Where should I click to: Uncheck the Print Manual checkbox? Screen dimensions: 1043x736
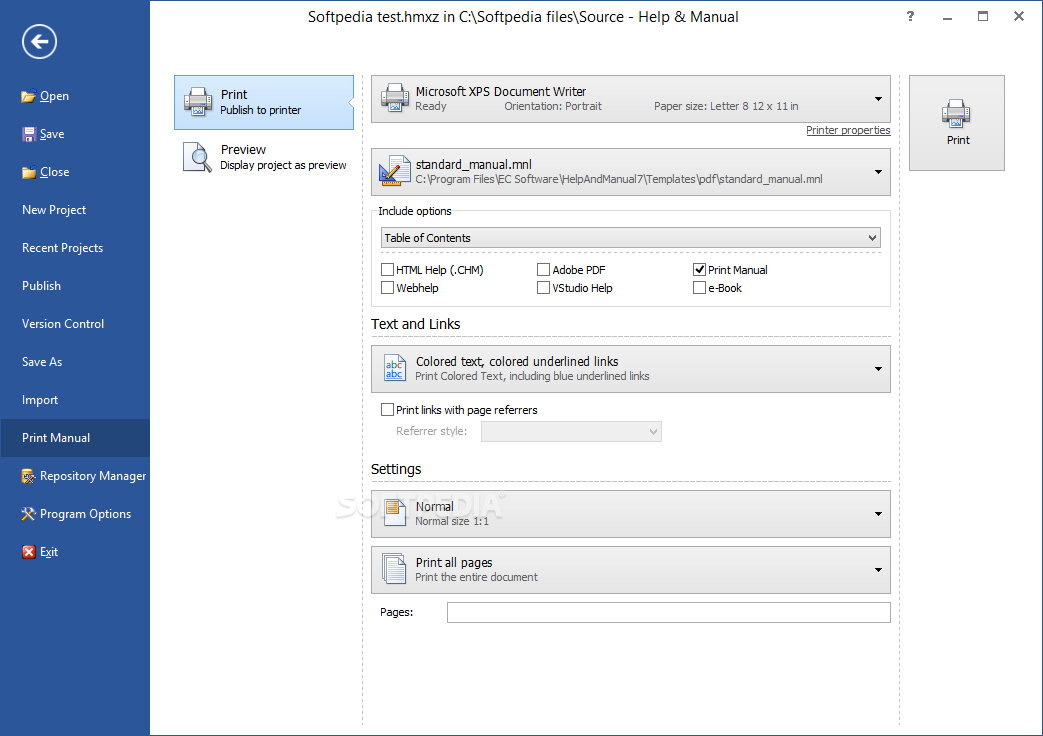[x=699, y=270]
